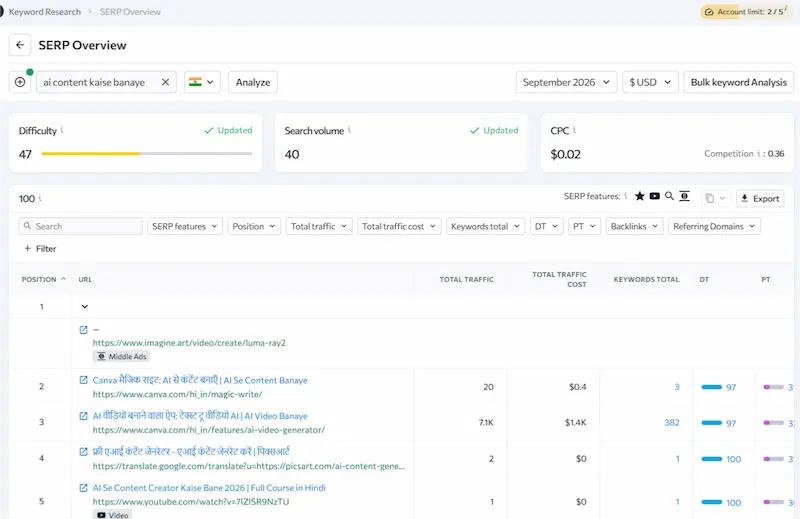Open external link icon for Picsart translate result

pyautogui.click(x=84, y=452)
